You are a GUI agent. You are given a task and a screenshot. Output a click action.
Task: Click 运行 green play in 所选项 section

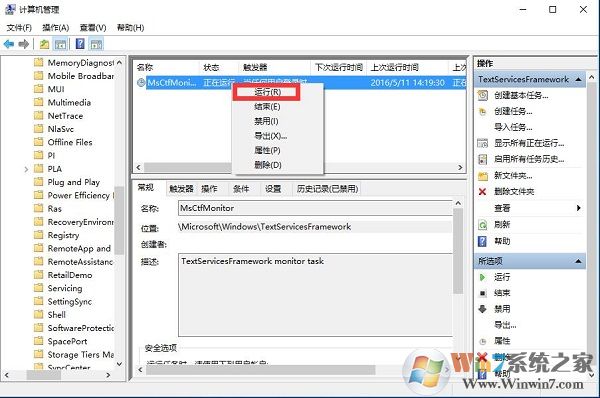(502, 277)
